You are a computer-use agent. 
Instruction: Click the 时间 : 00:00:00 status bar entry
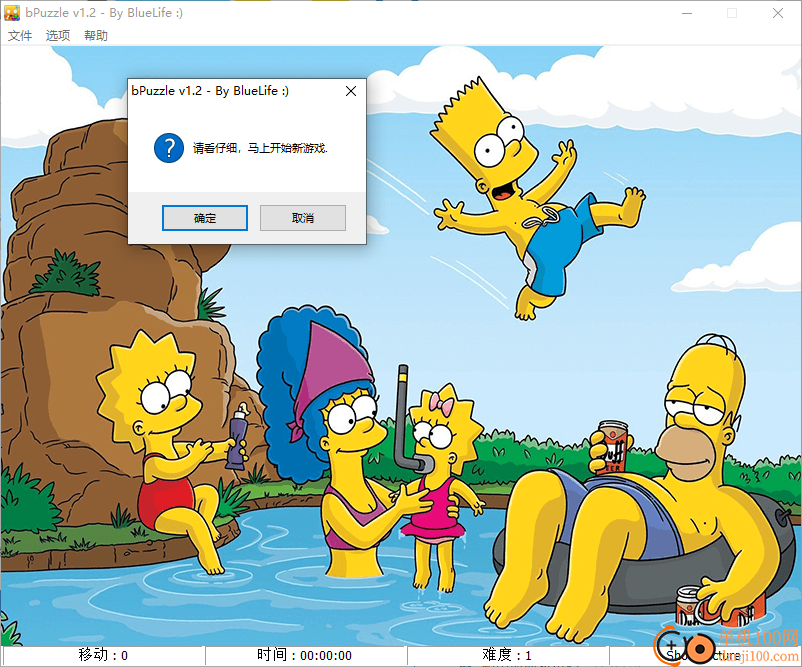pos(305,655)
